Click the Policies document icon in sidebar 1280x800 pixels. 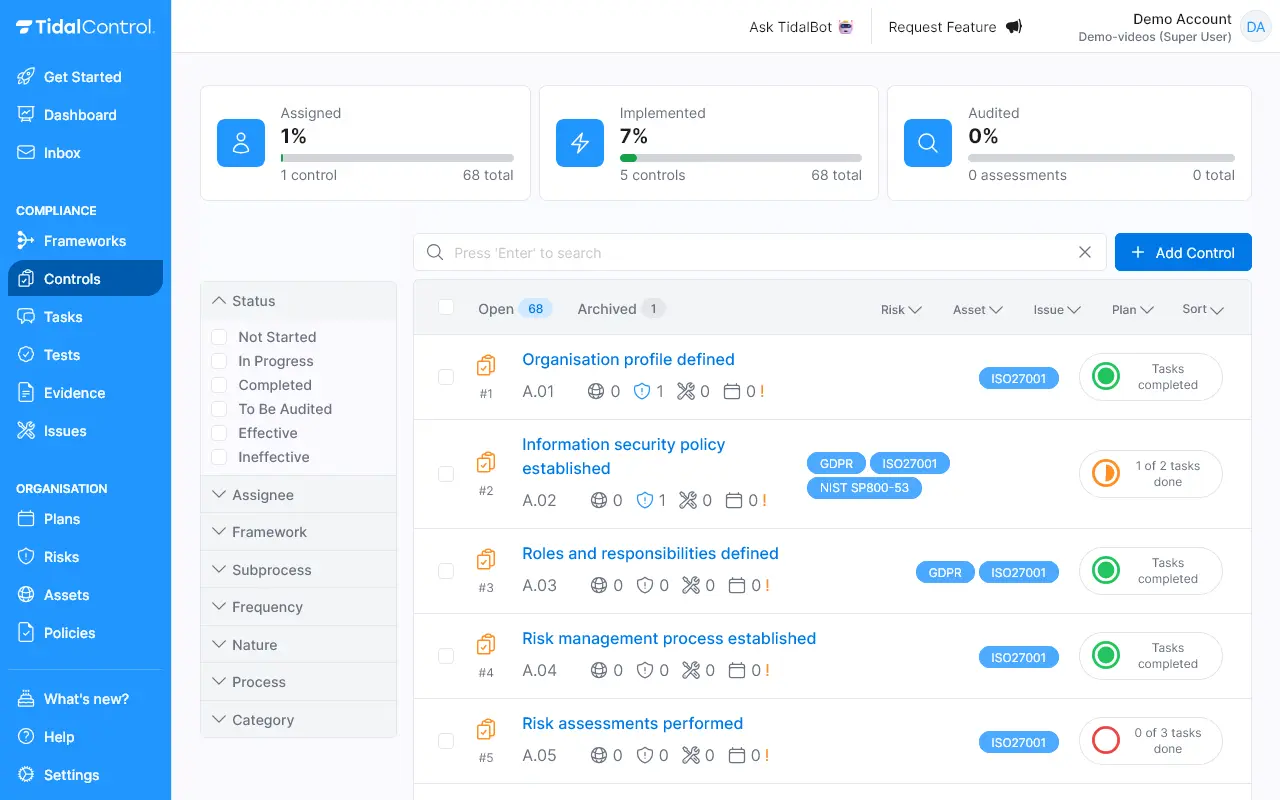[x=26, y=633]
